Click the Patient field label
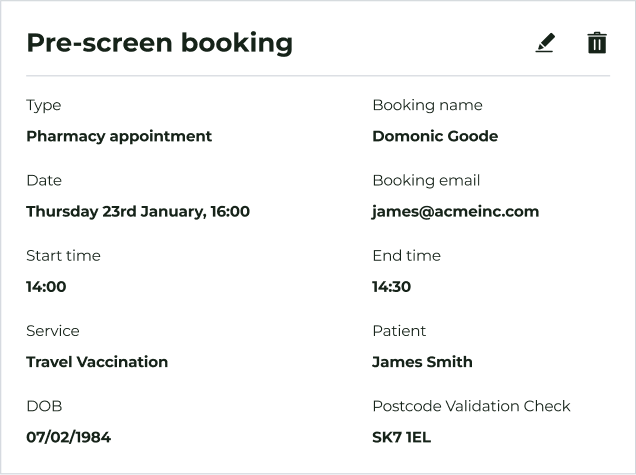Viewport: 636px width, 475px height. (399, 331)
